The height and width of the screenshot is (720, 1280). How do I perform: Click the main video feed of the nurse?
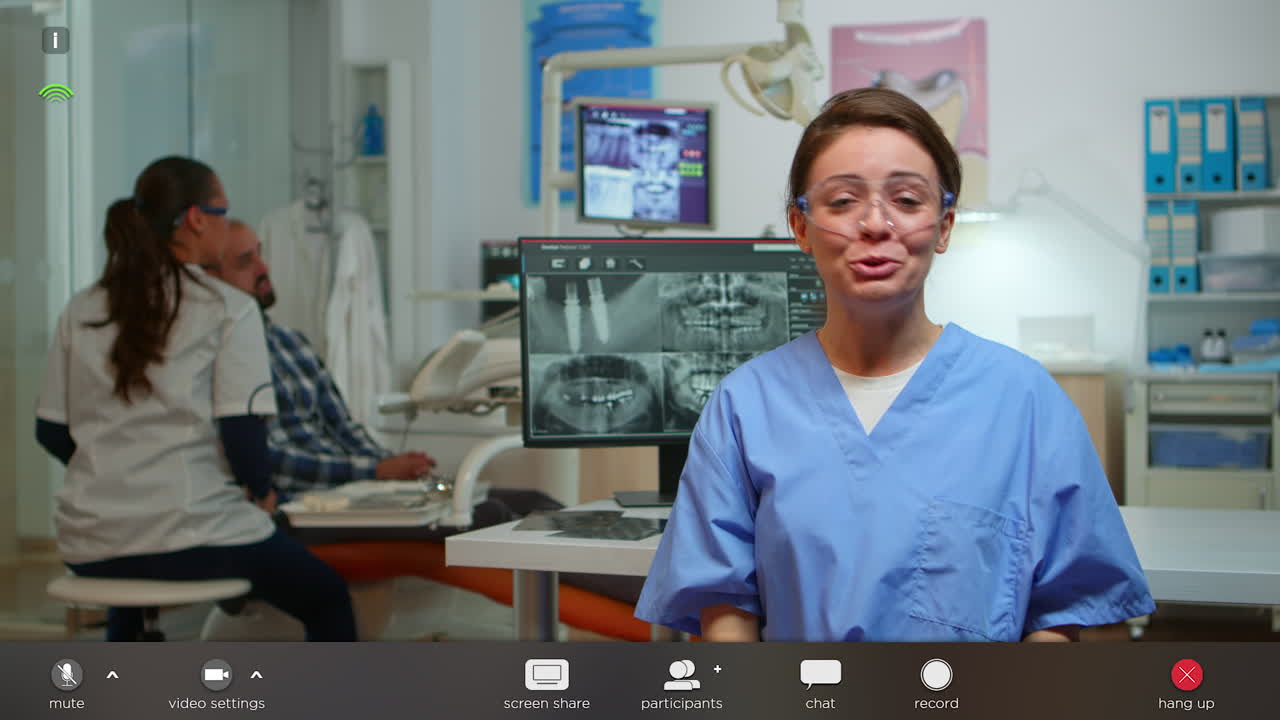point(880,400)
